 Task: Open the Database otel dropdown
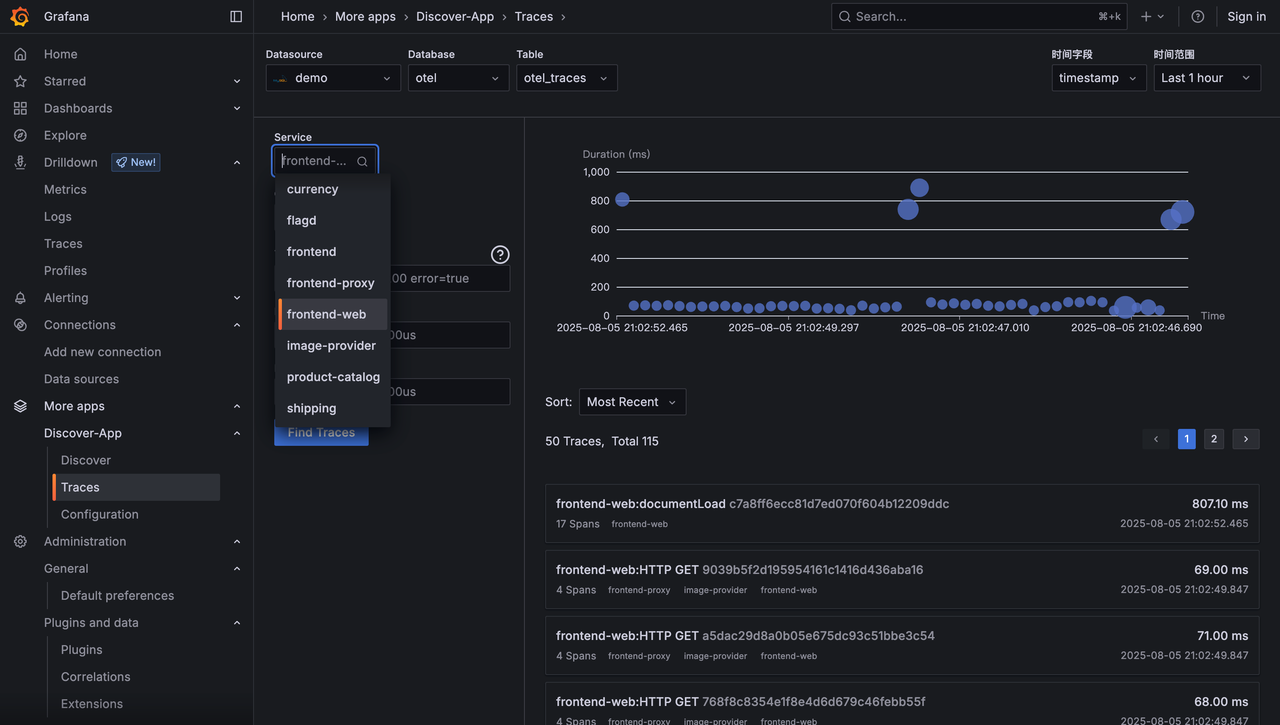(459, 78)
